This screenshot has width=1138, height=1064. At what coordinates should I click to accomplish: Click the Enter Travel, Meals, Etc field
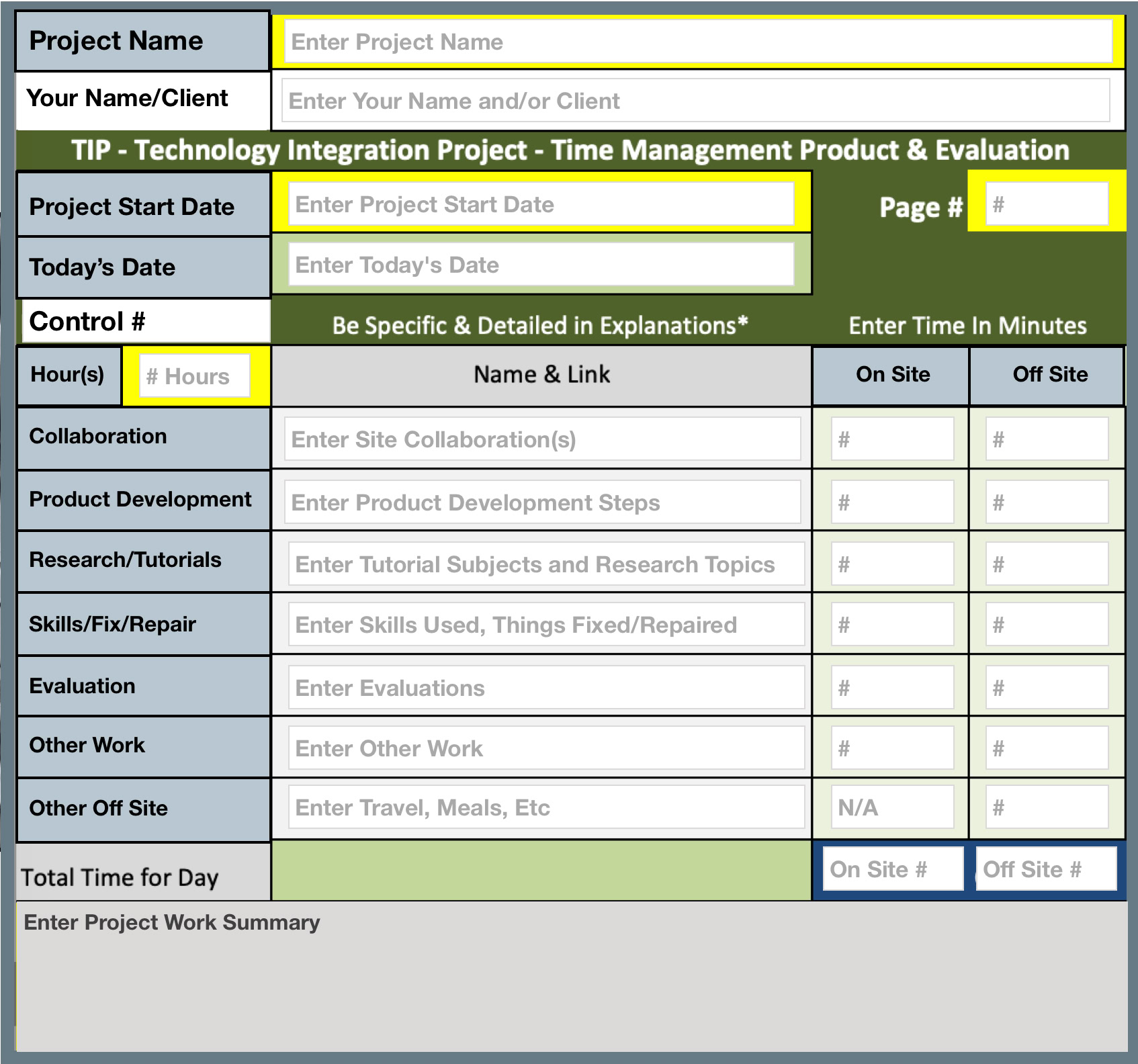pyautogui.click(x=547, y=807)
